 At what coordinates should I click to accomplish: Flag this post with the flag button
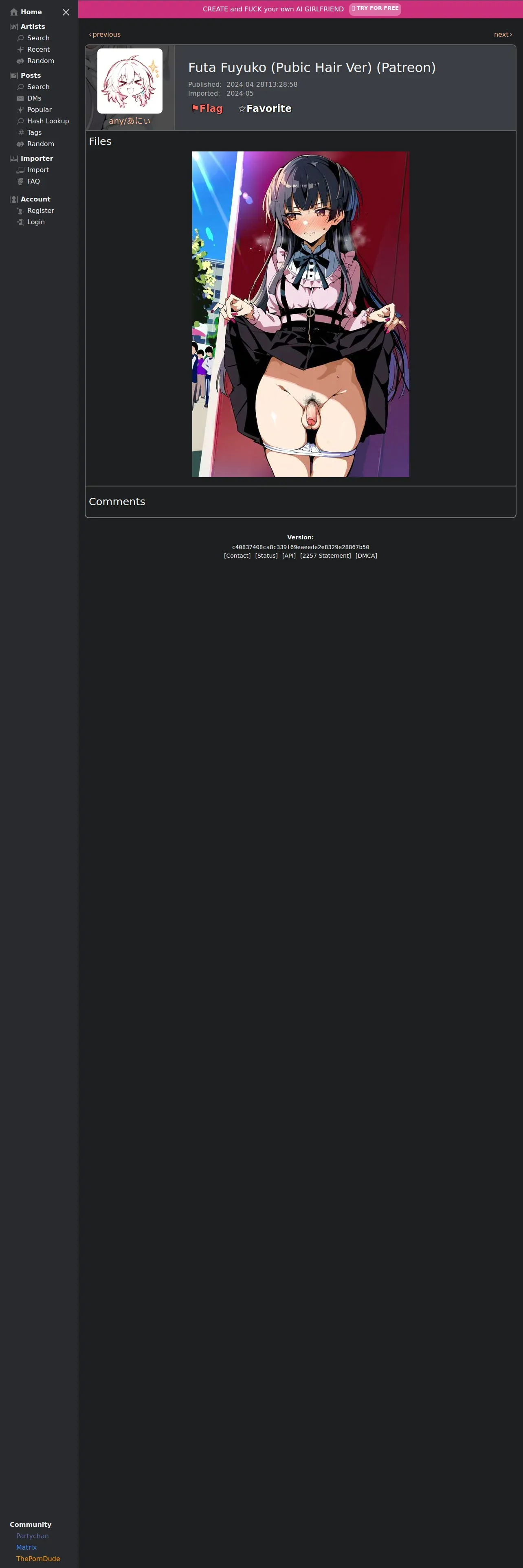pyautogui.click(x=207, y=108)
